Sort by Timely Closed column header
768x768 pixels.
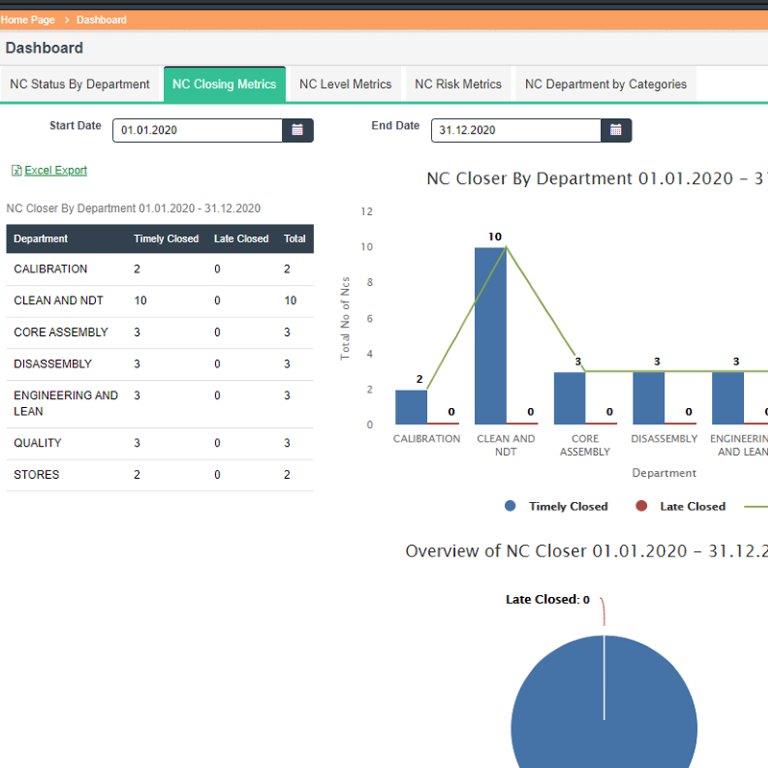166,239
